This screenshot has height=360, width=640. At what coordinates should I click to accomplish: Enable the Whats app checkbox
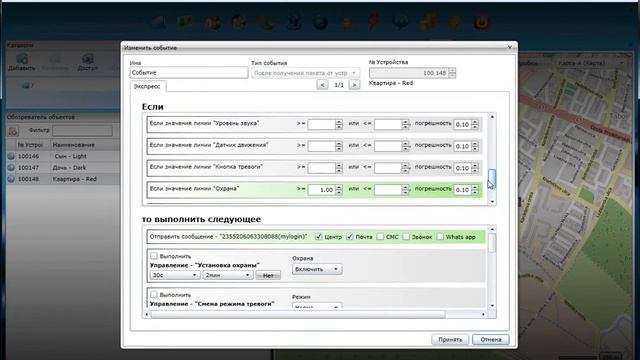point(440,237)
